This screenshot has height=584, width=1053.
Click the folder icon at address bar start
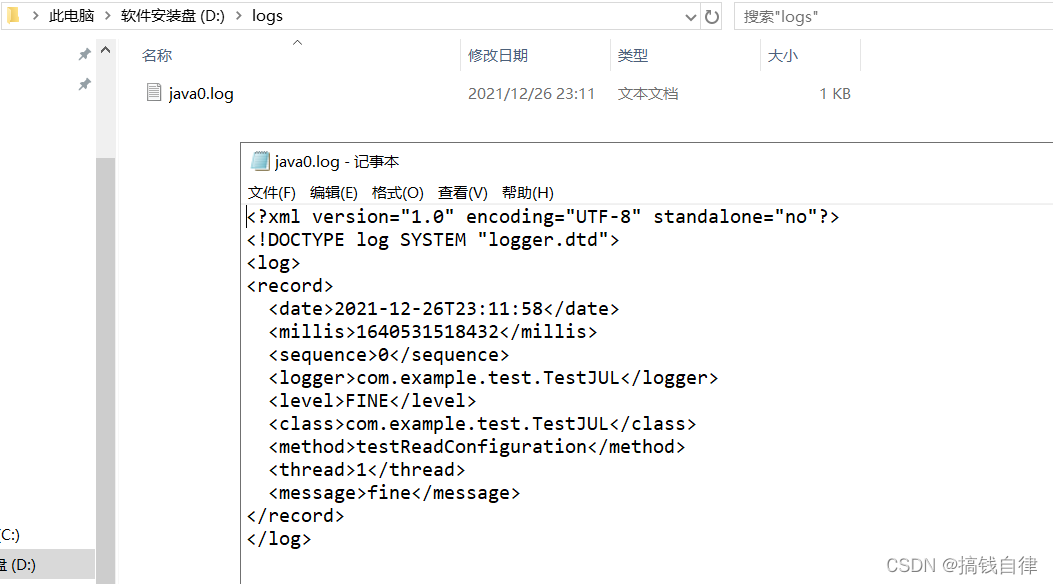pos(13,15)
